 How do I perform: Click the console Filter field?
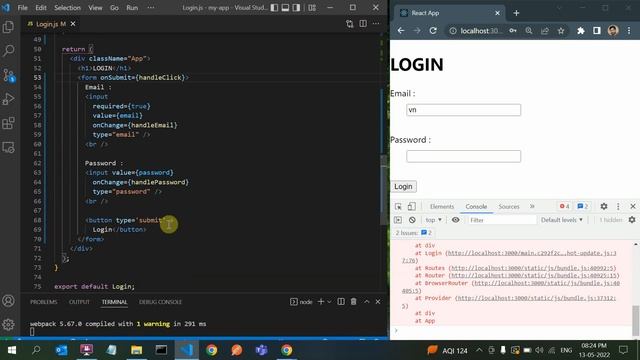coord(502,220)
